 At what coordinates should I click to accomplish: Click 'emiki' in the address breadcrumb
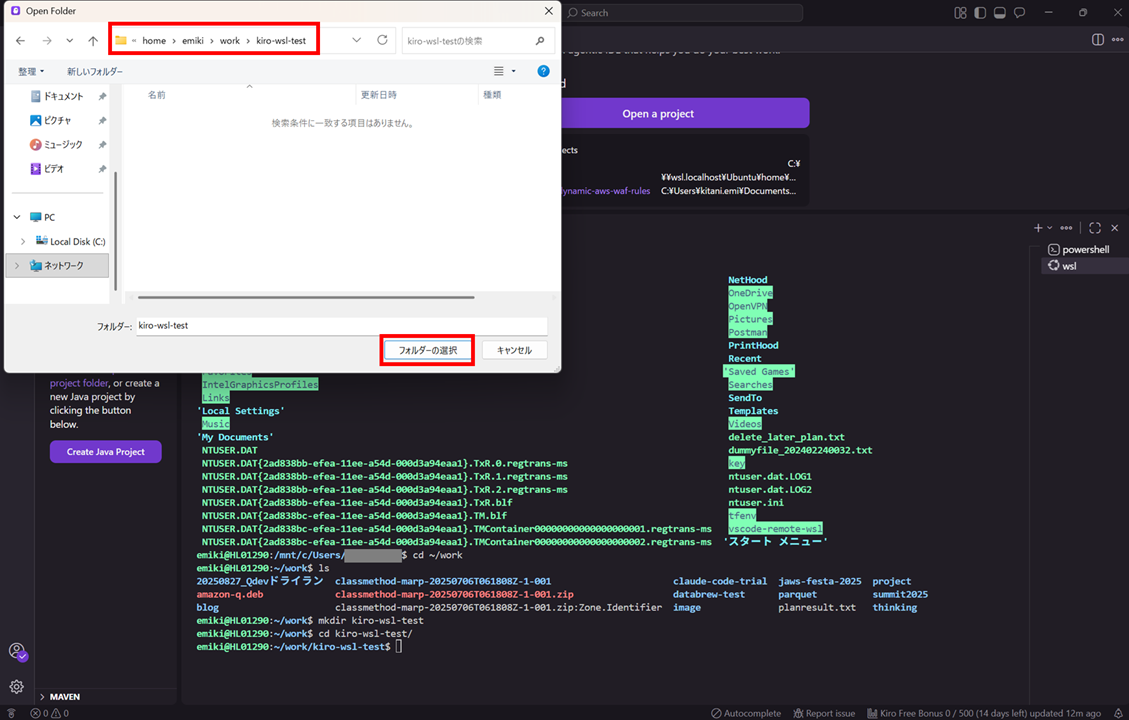[193, 41]
